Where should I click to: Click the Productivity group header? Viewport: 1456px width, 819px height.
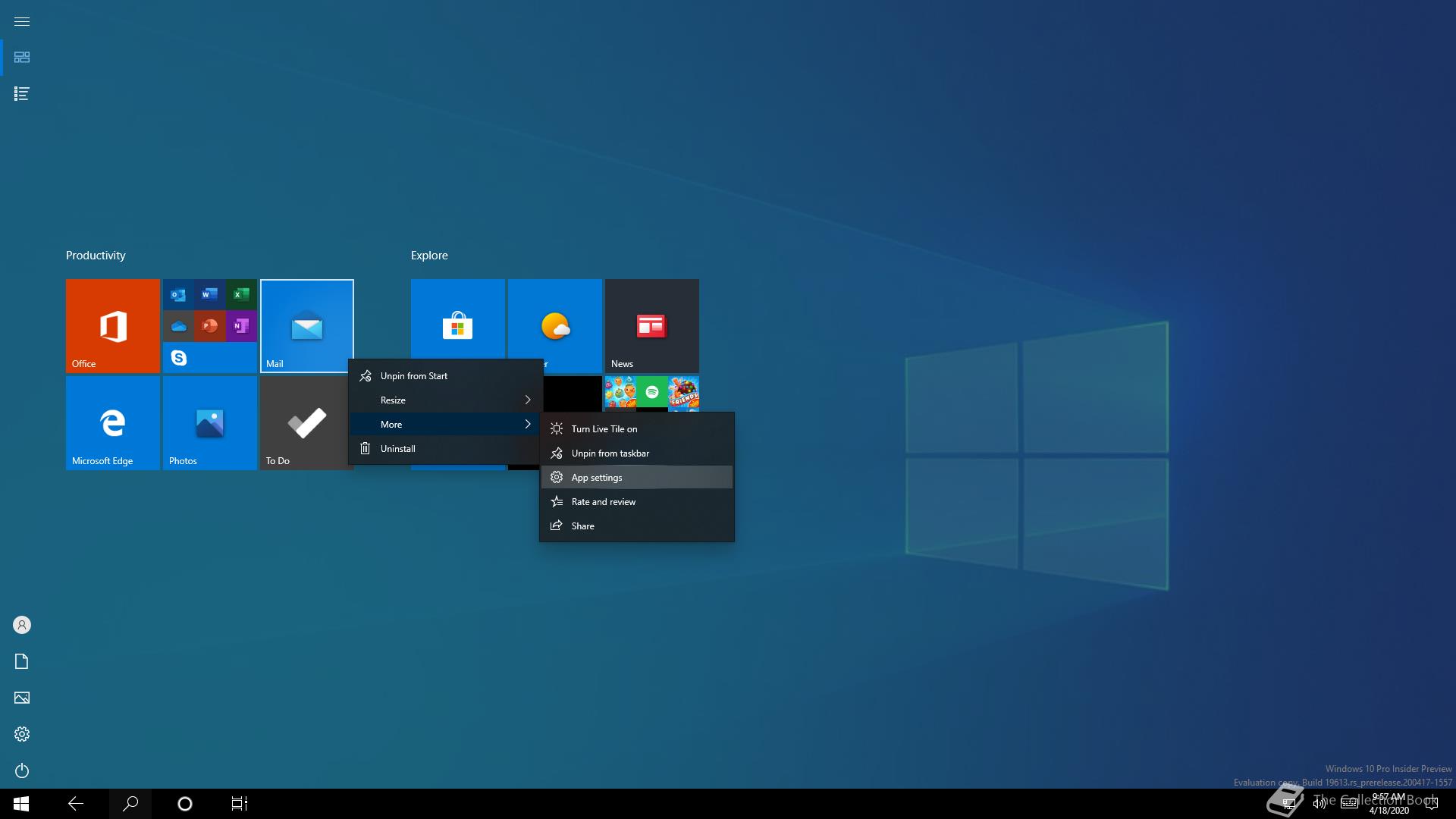point(96,256)
